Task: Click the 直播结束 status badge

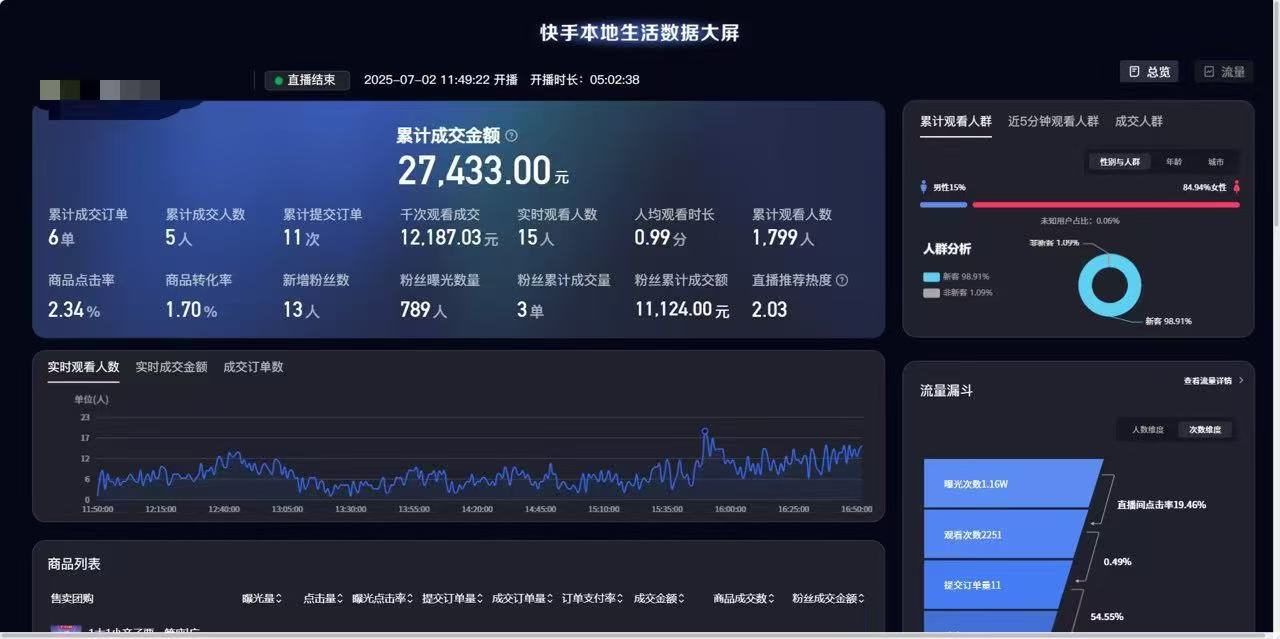Action: (307, 80)
